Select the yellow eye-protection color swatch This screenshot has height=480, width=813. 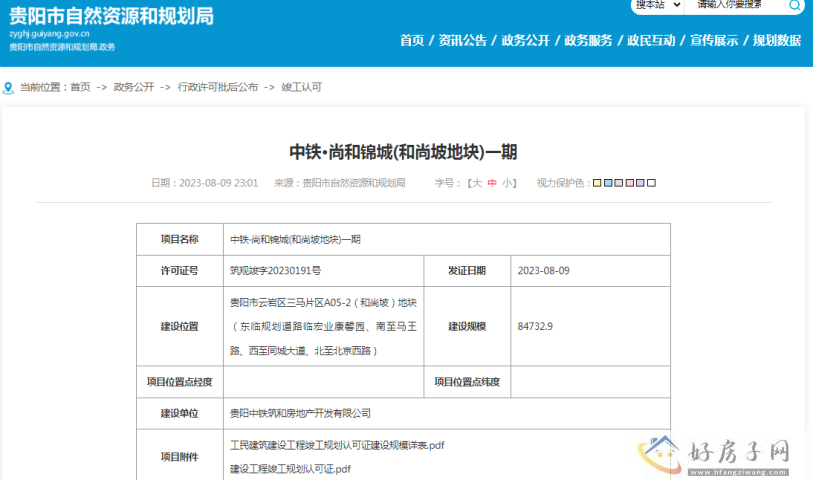[x=597, y=183]
